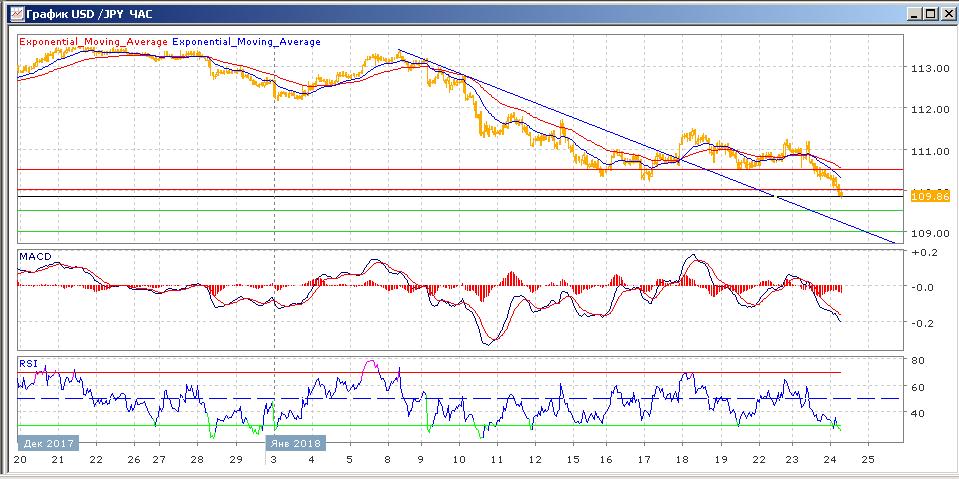
Task: Minimize the USD/JPY chart window
Action: pos(912,13)
